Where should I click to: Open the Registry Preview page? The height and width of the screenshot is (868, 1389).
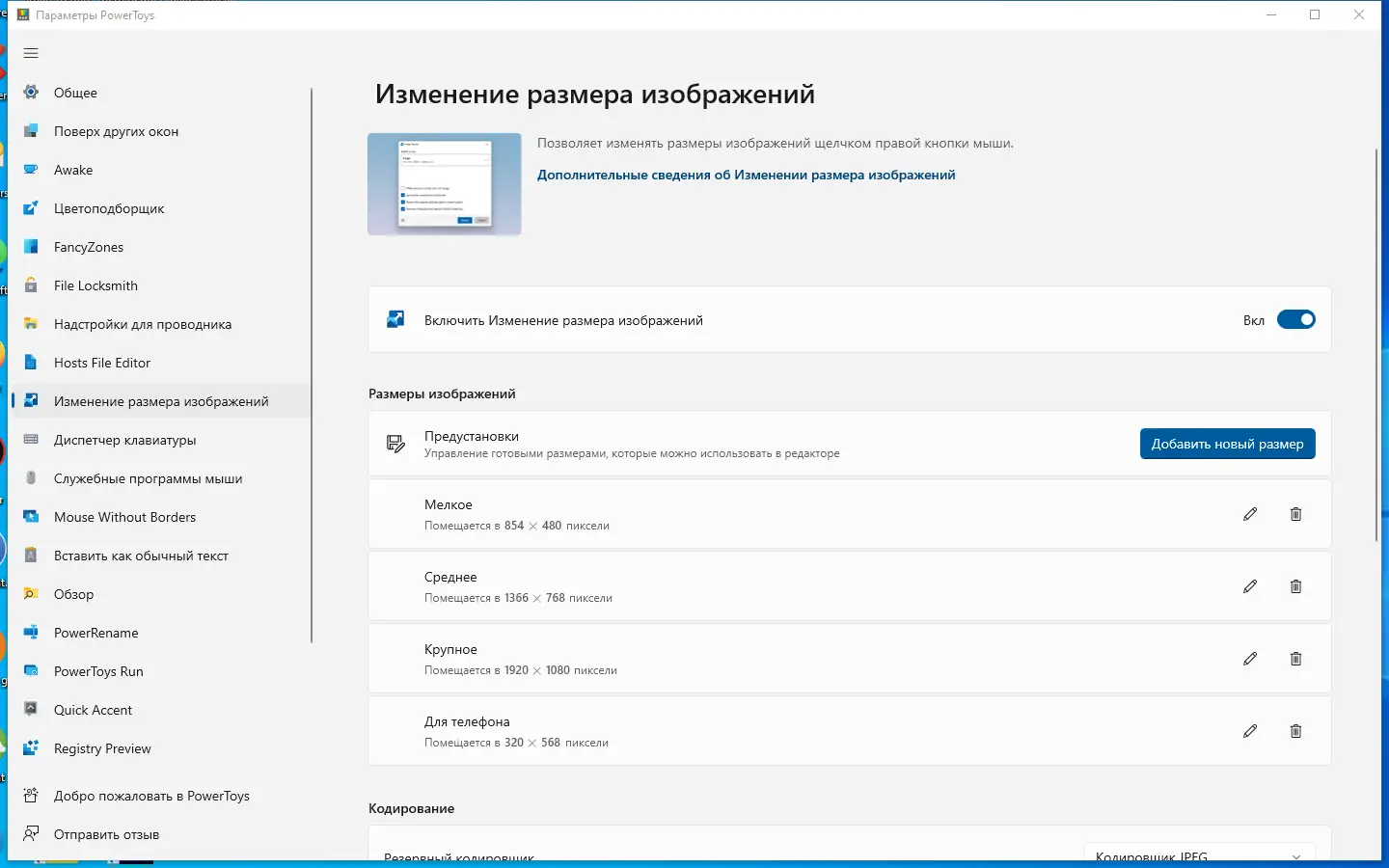pos(161,748)
